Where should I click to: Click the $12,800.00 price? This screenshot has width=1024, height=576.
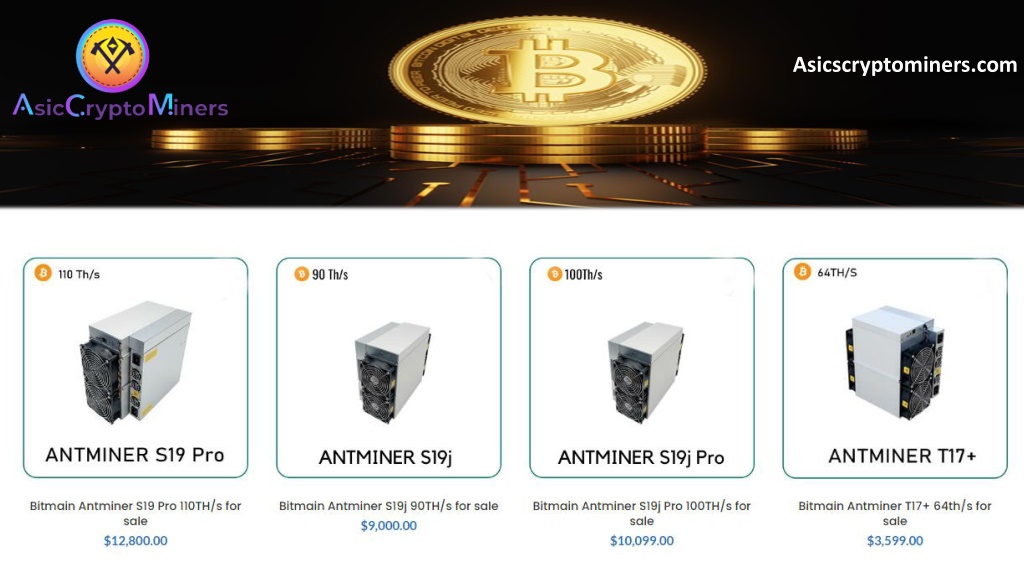coord(135,541)
